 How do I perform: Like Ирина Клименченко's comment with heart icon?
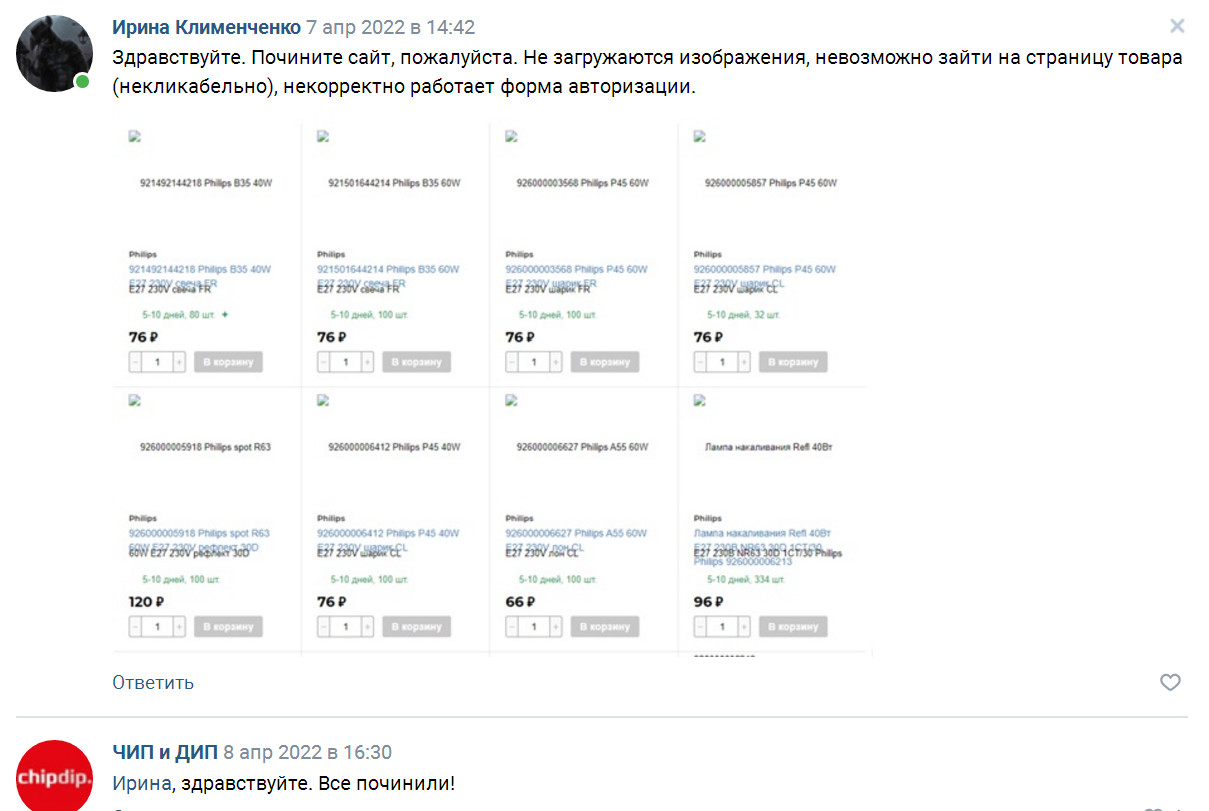coord(1170,683)
